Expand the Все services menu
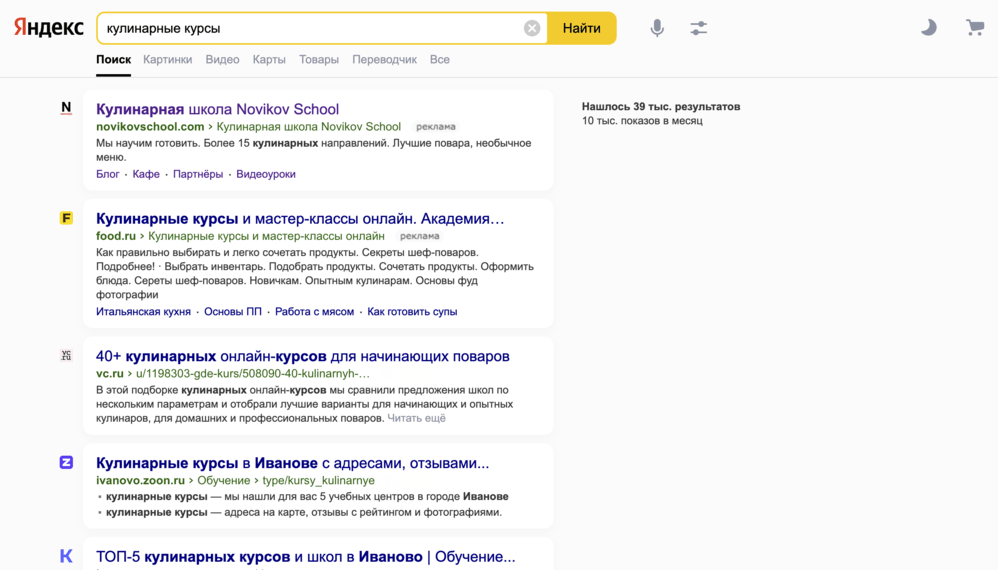Viewport: 998px width, 570px height. click(x=439, y=60)
